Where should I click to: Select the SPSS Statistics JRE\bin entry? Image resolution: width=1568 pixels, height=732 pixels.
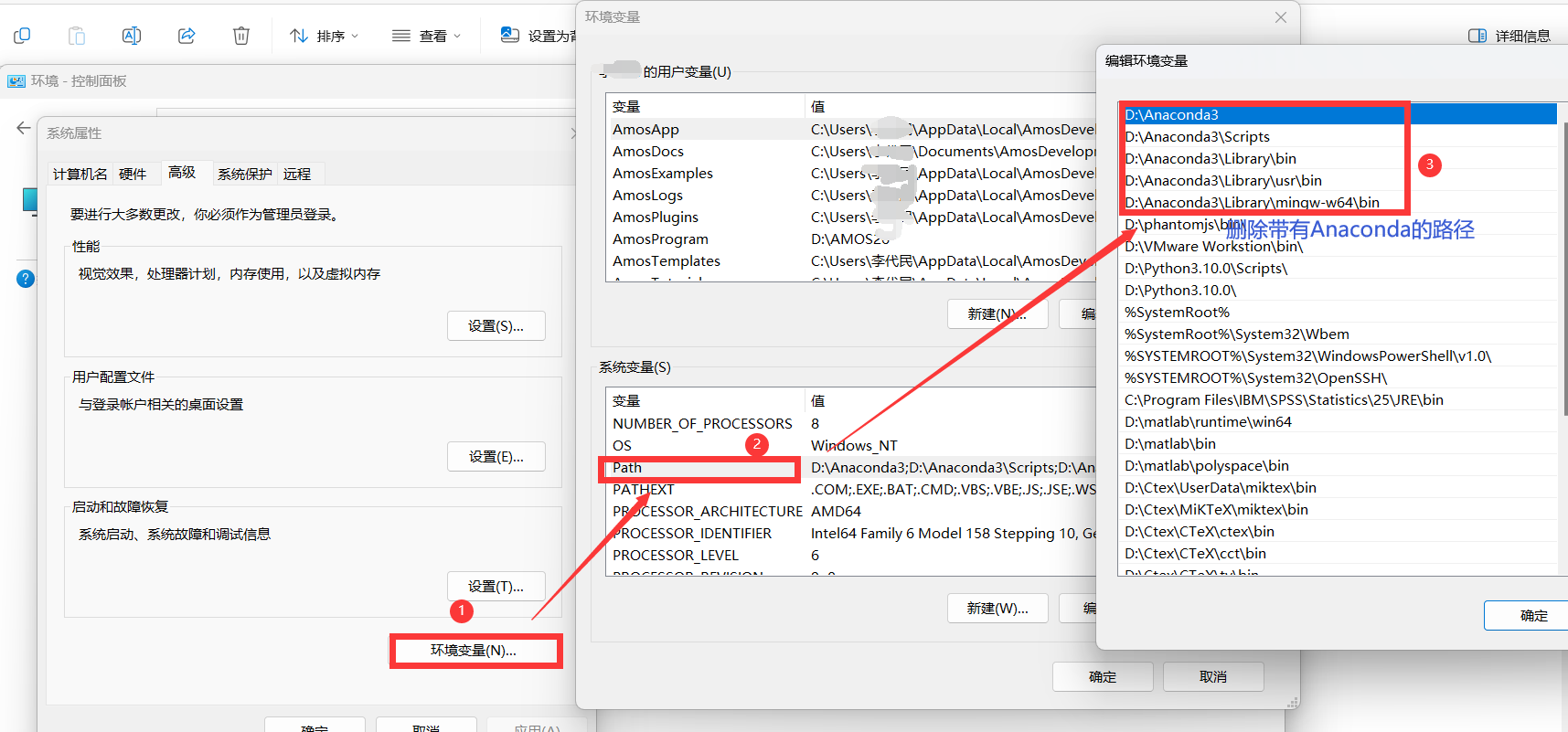point(1339,400)
